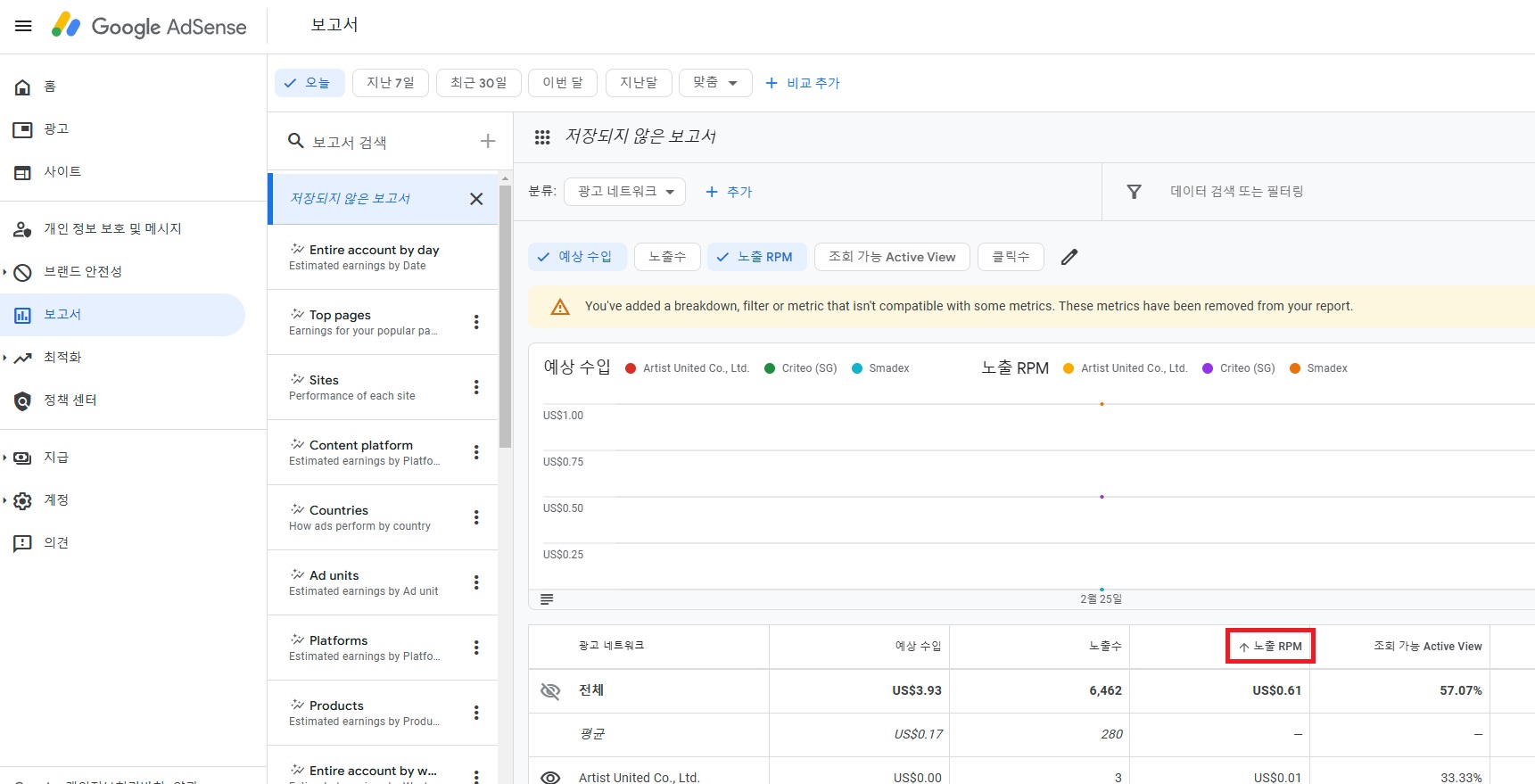The width and height of the screenshot is (1535, 784).
Task: Click red Artist United legend dot
Action: click(631, 368)
